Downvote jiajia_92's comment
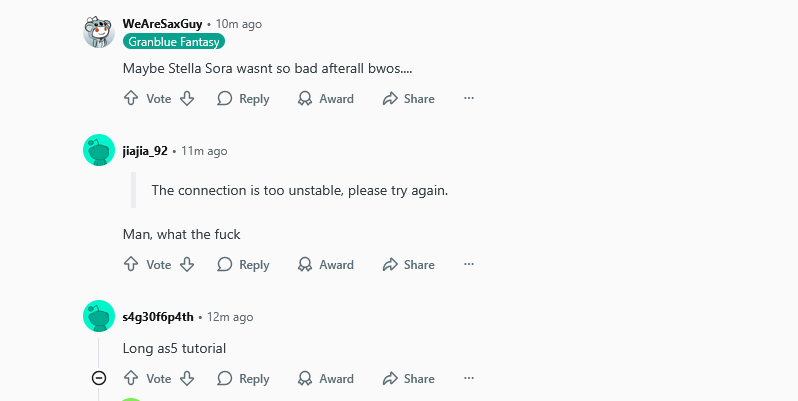This screenshot has height=401, width=798. [x=187, y=264]
